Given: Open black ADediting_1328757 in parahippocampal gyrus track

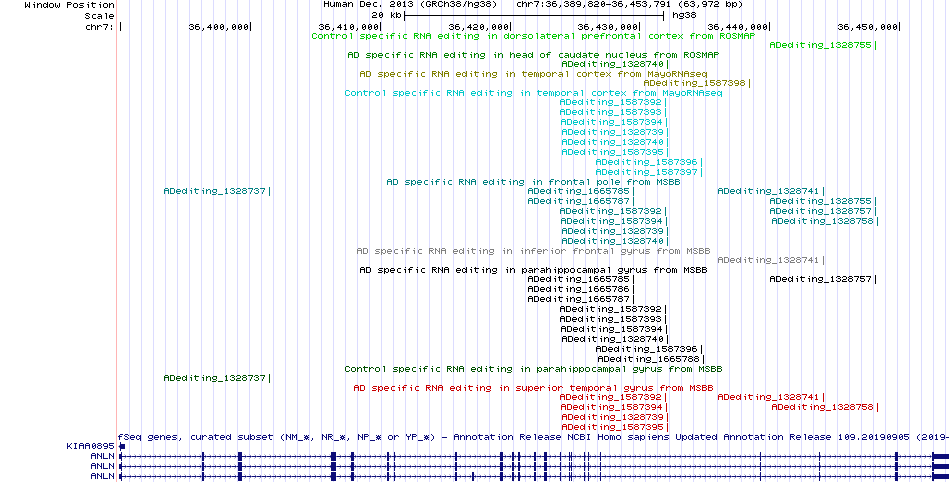Looking at the screenshot, I should [x=820, y=279].
